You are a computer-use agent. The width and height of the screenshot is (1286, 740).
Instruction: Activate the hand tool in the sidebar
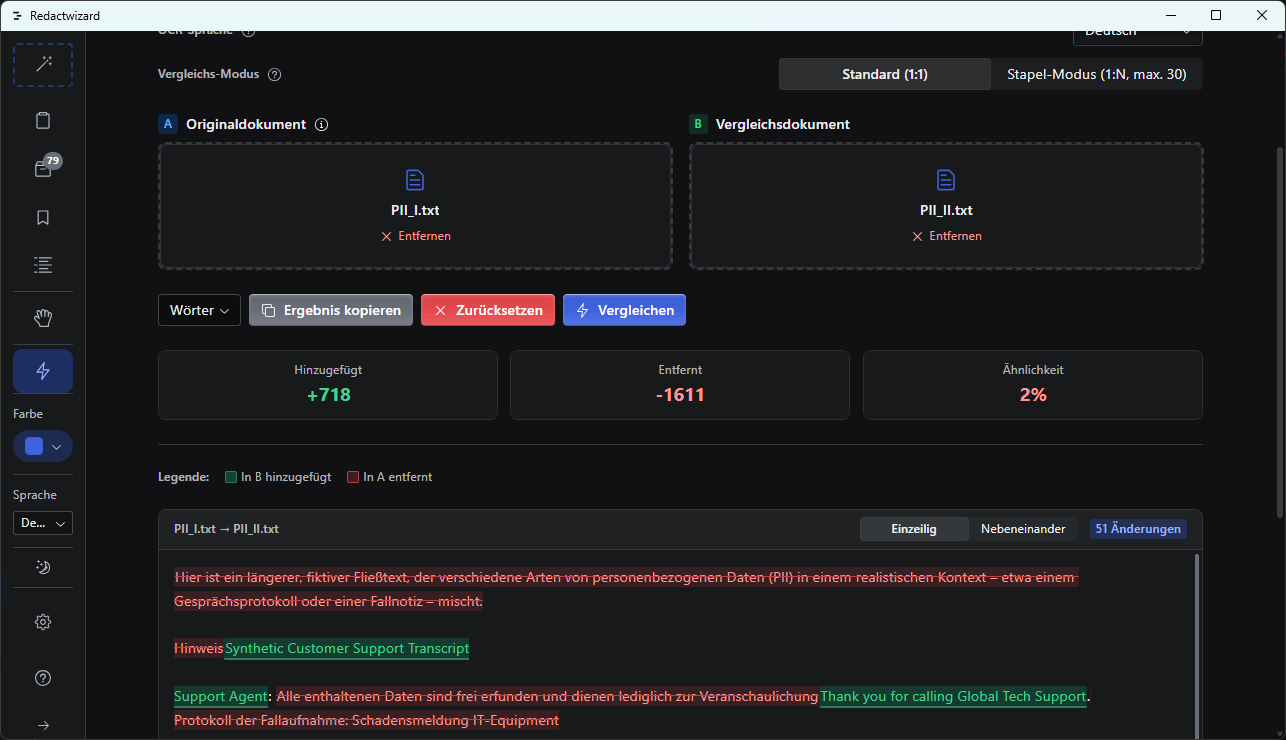coord(43,319)
